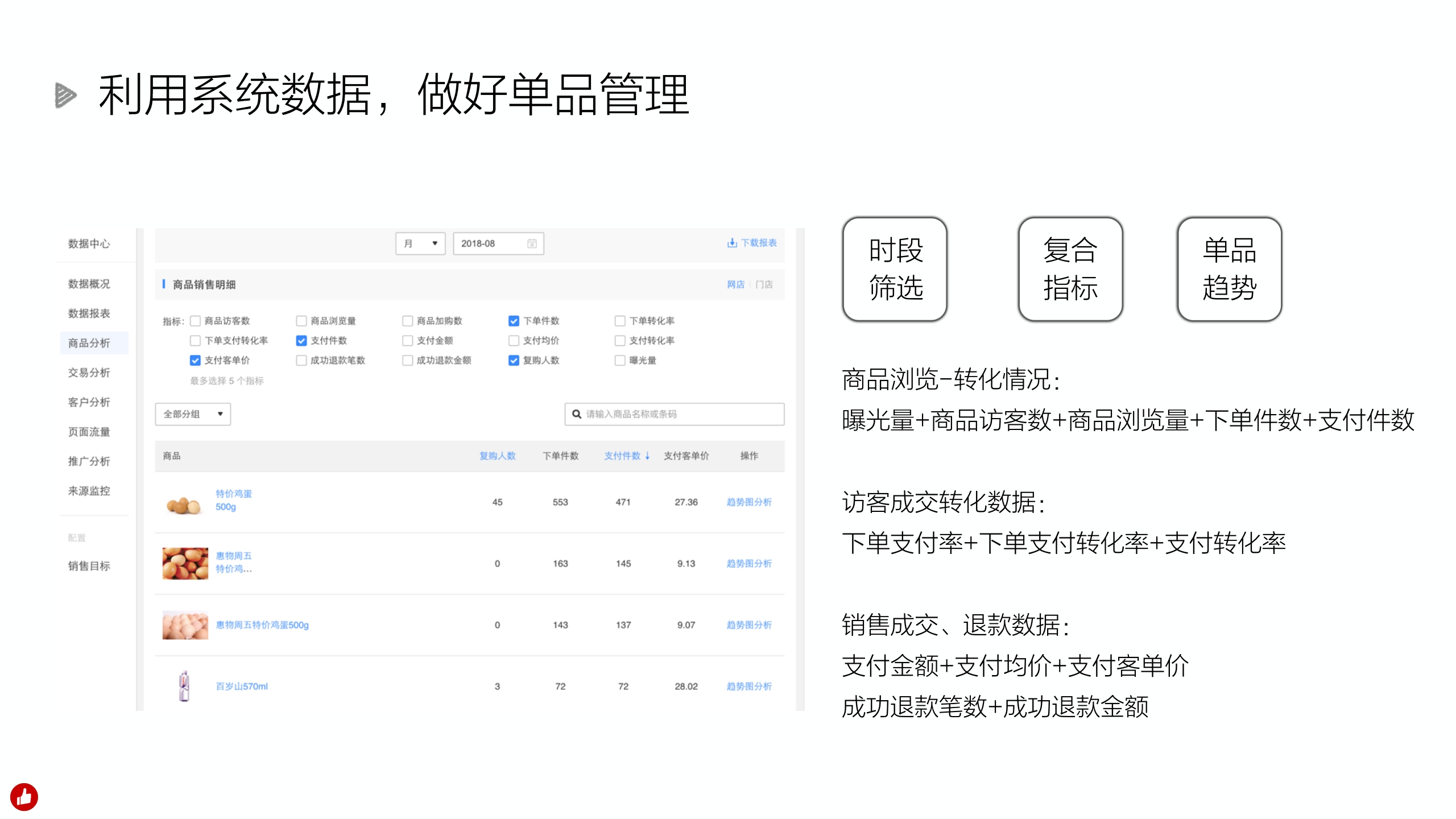
Task: Open the 月 period dropdown
Action: 420,243
